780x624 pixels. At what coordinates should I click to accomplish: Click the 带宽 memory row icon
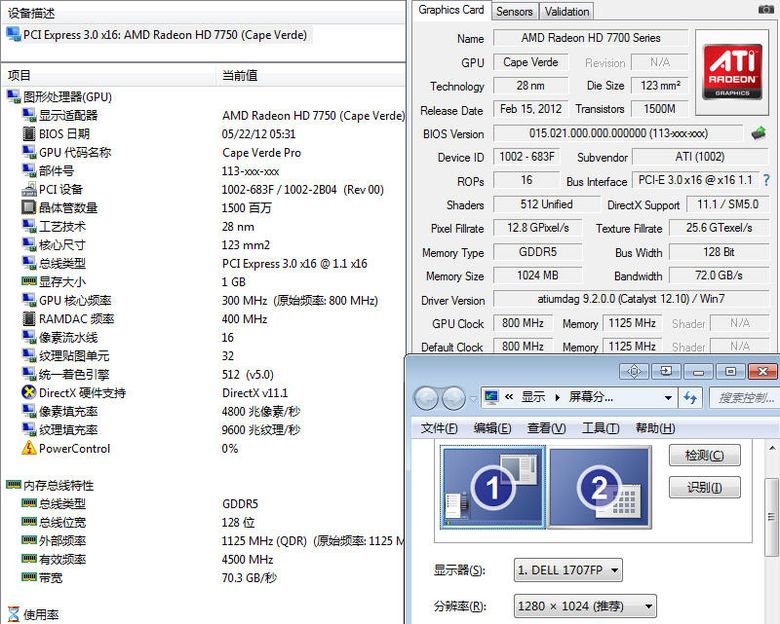coord(29,577)
